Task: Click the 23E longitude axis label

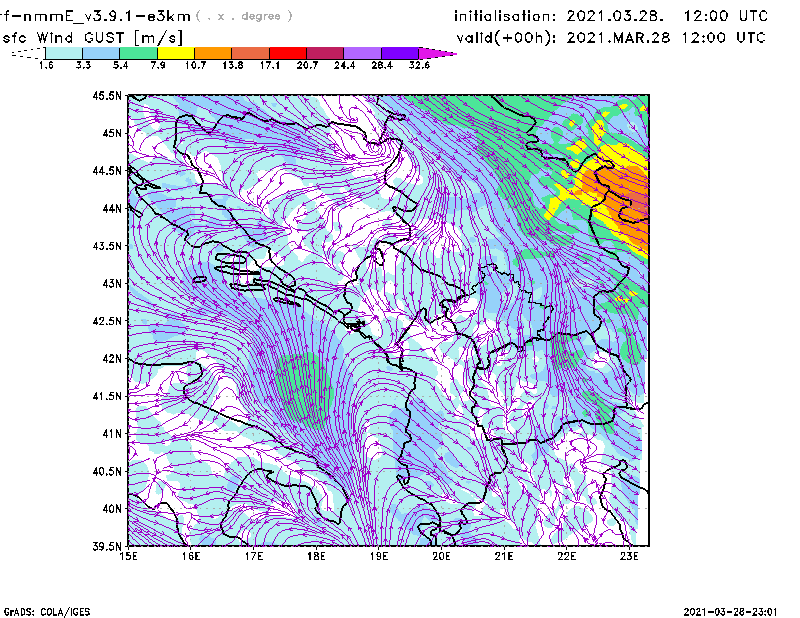Action: click(629, 556)
